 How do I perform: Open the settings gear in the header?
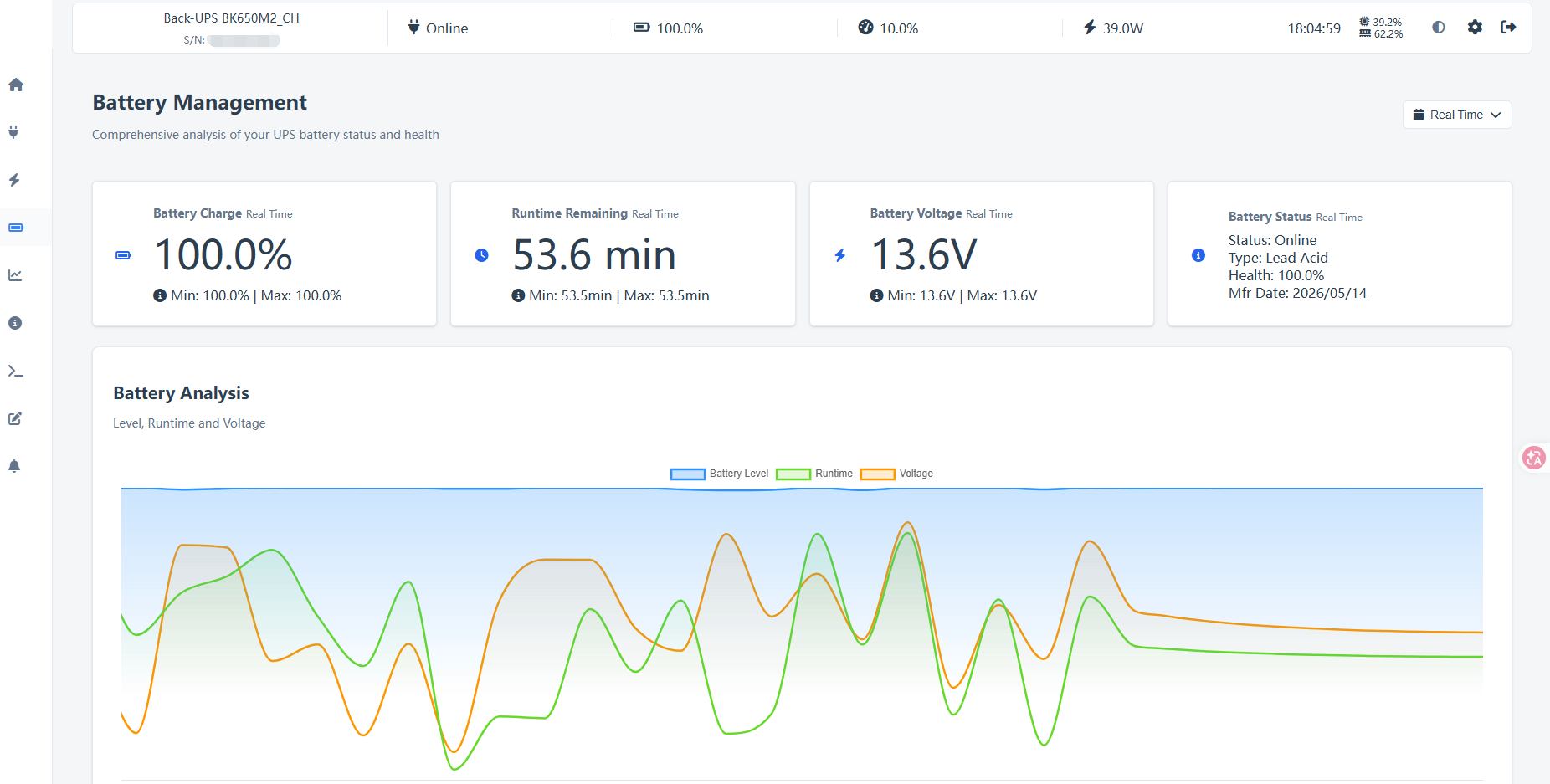coord(1475,27)
